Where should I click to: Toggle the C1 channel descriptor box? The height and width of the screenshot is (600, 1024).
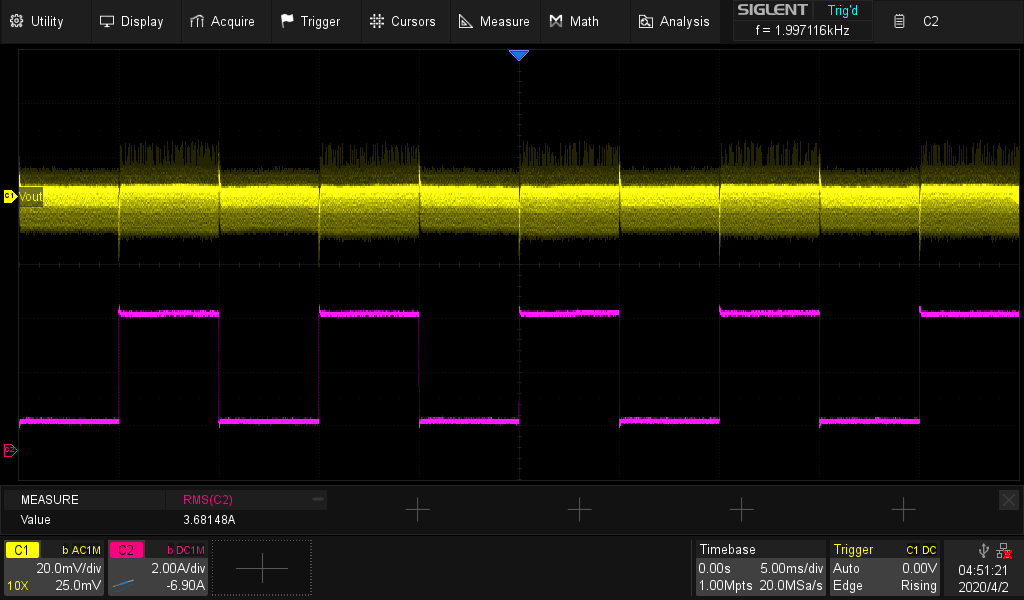[x=54, y=568]
